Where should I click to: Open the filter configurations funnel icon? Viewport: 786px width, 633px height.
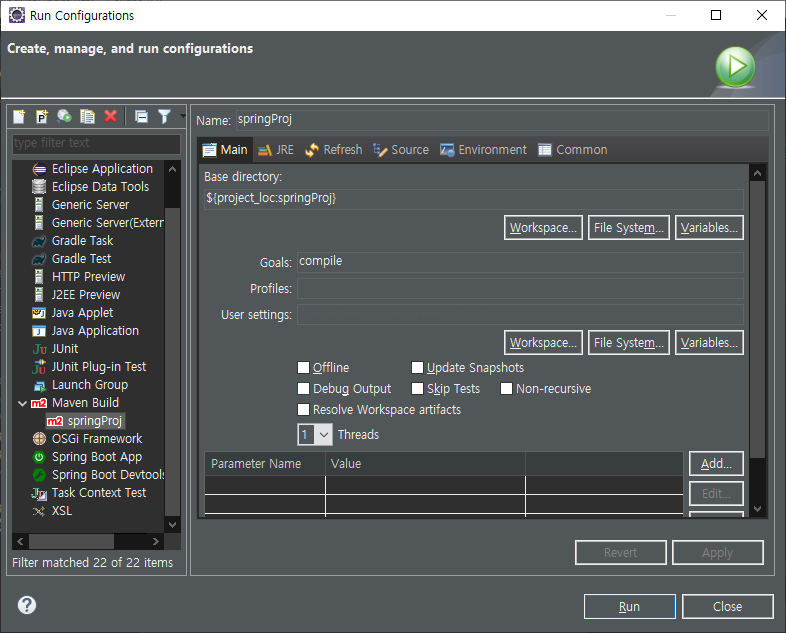tap(164, 117)
